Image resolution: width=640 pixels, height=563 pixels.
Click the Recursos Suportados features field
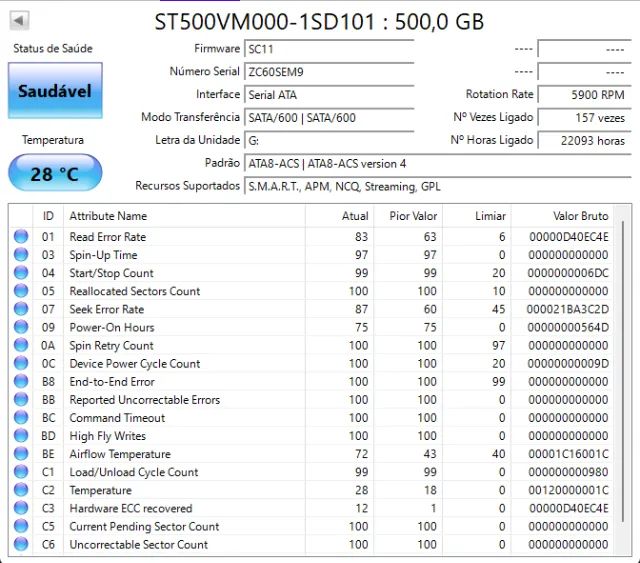tap(438, 186)
